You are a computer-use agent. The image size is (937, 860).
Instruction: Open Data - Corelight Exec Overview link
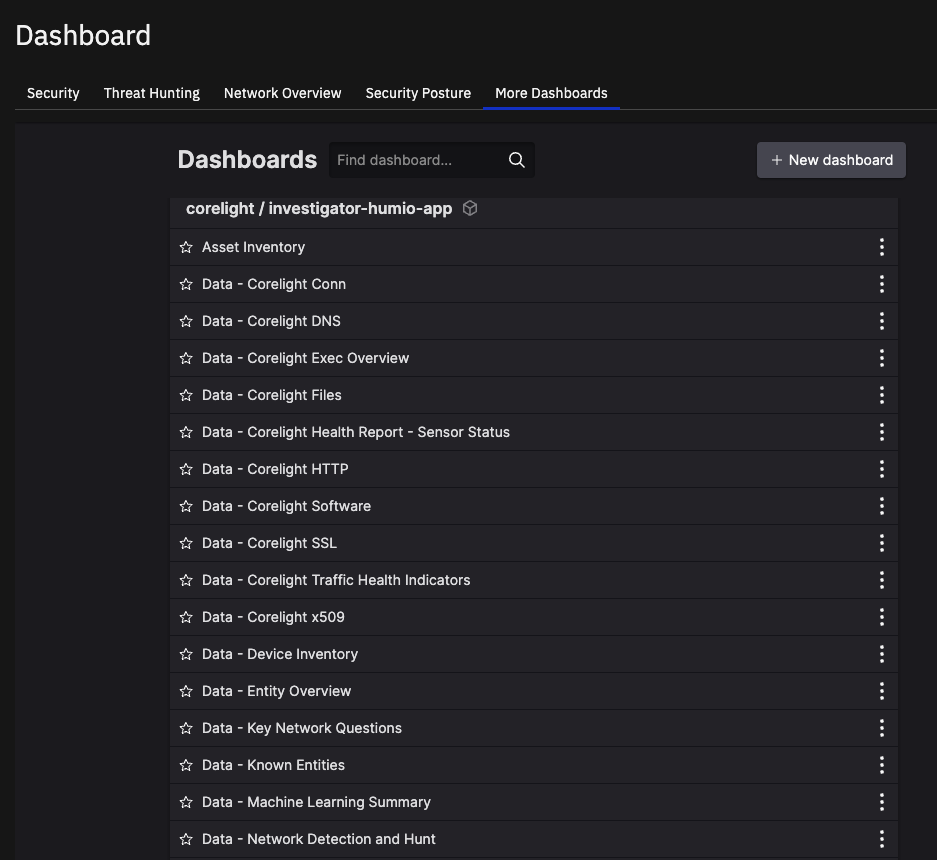pos(305,359)
